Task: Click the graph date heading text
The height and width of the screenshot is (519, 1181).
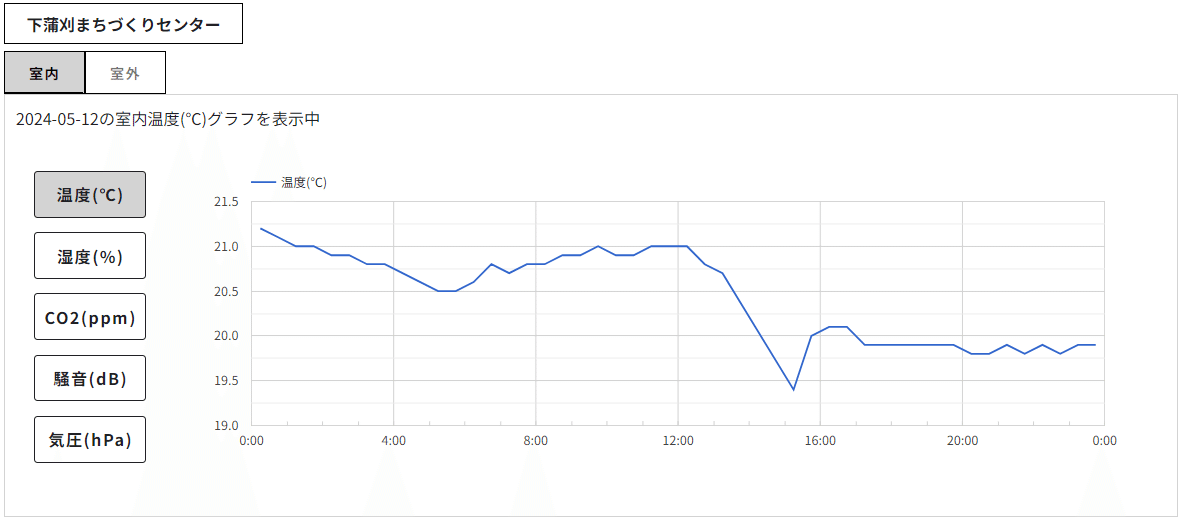Action: [168, 119]
